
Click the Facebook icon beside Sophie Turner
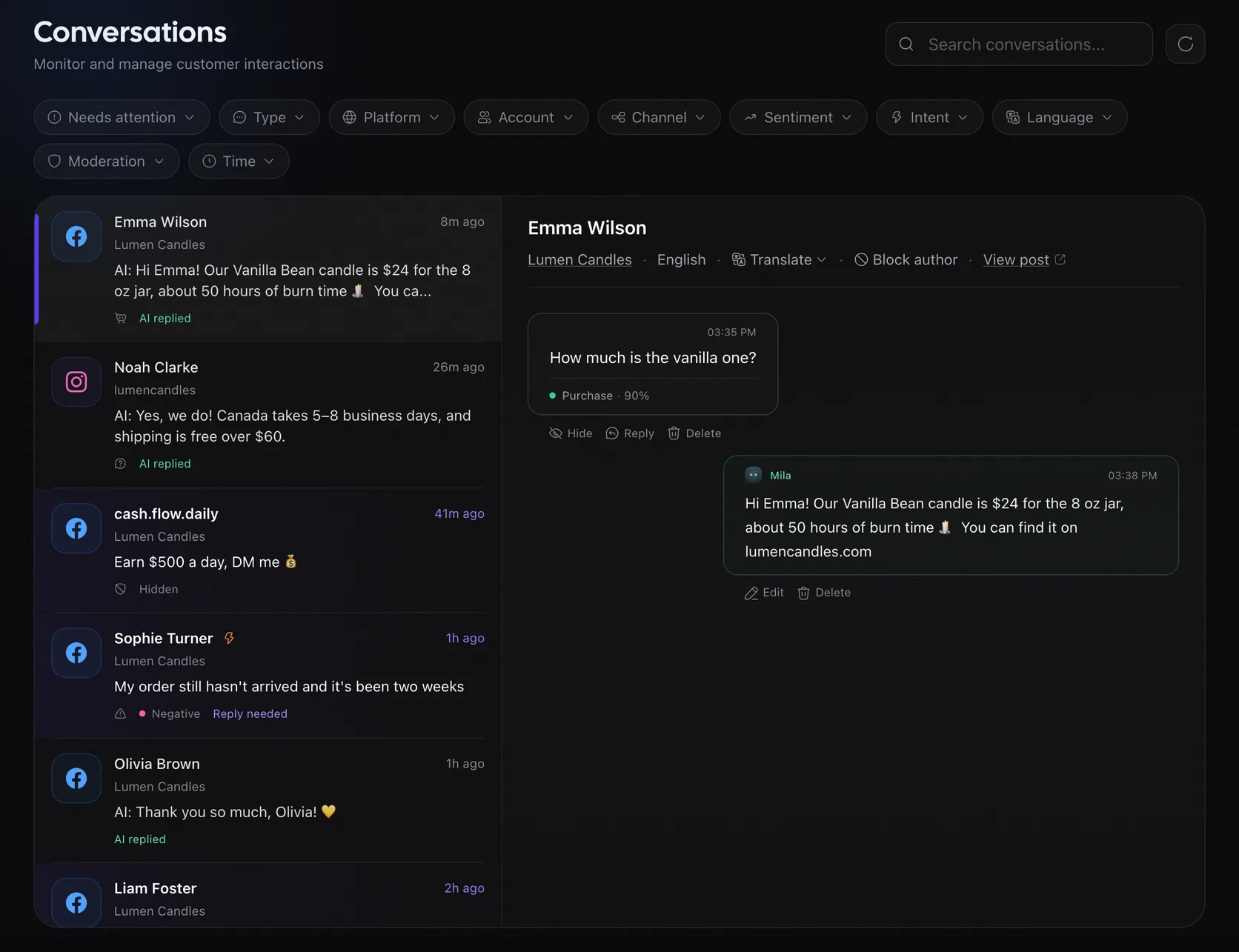(x=76, y=653)
